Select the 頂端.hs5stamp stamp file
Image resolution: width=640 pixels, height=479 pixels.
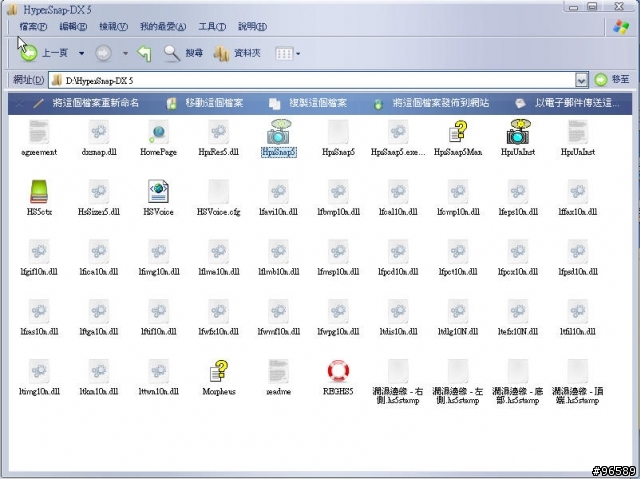point(578,381)
